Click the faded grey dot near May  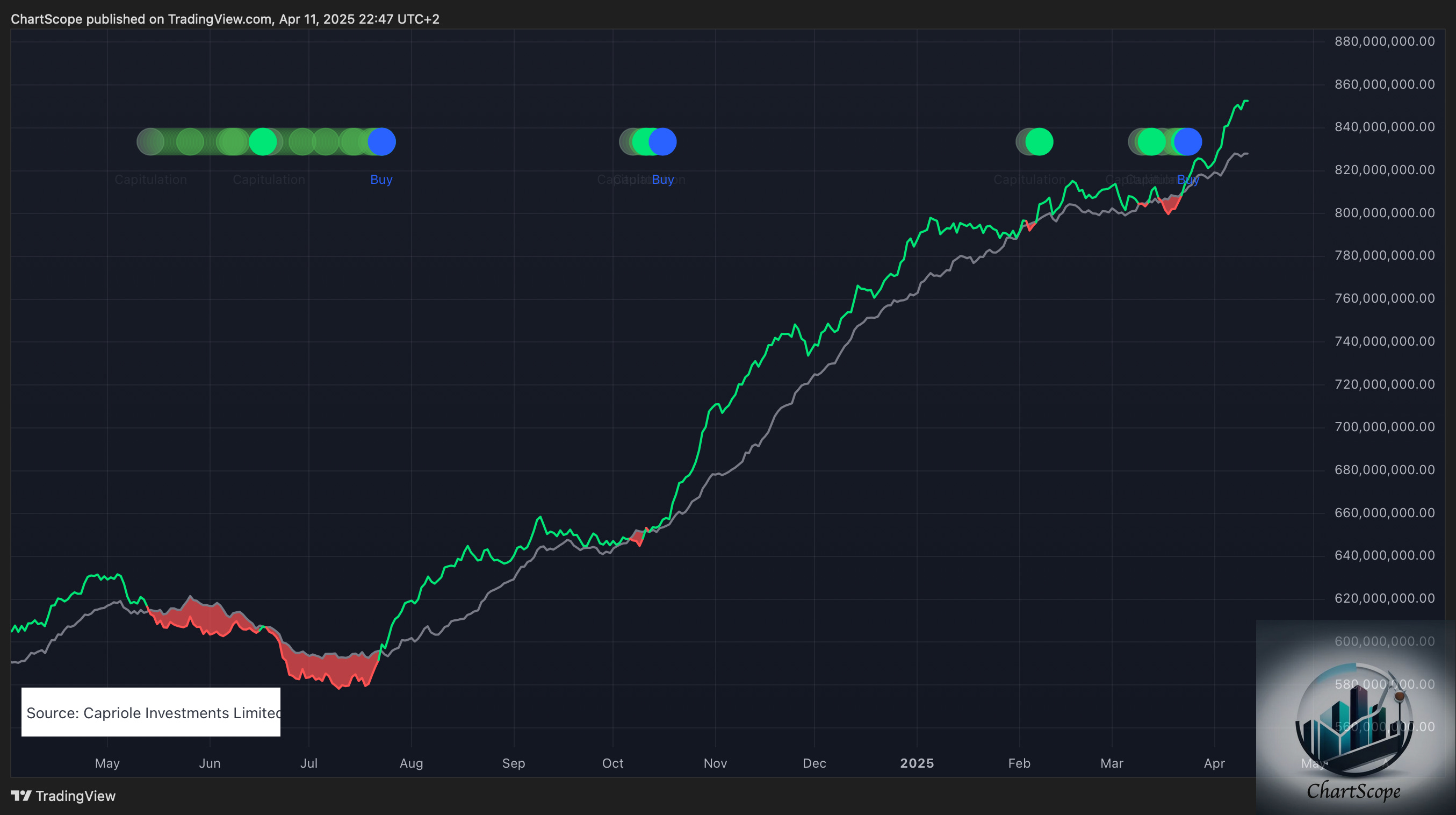click(150, 142)
